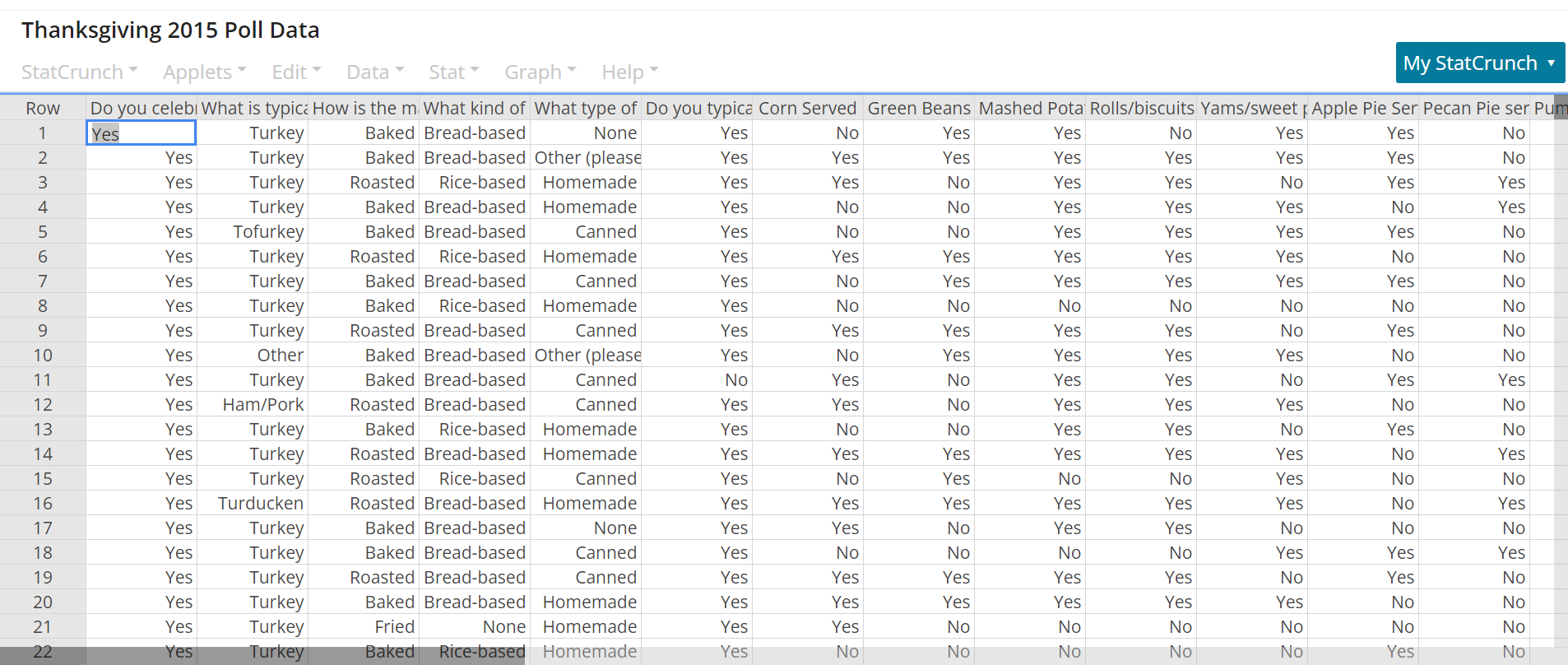Expand the My StatCrunch dropdown
Screen dimensions: 1568x665
pos(1479,62)
